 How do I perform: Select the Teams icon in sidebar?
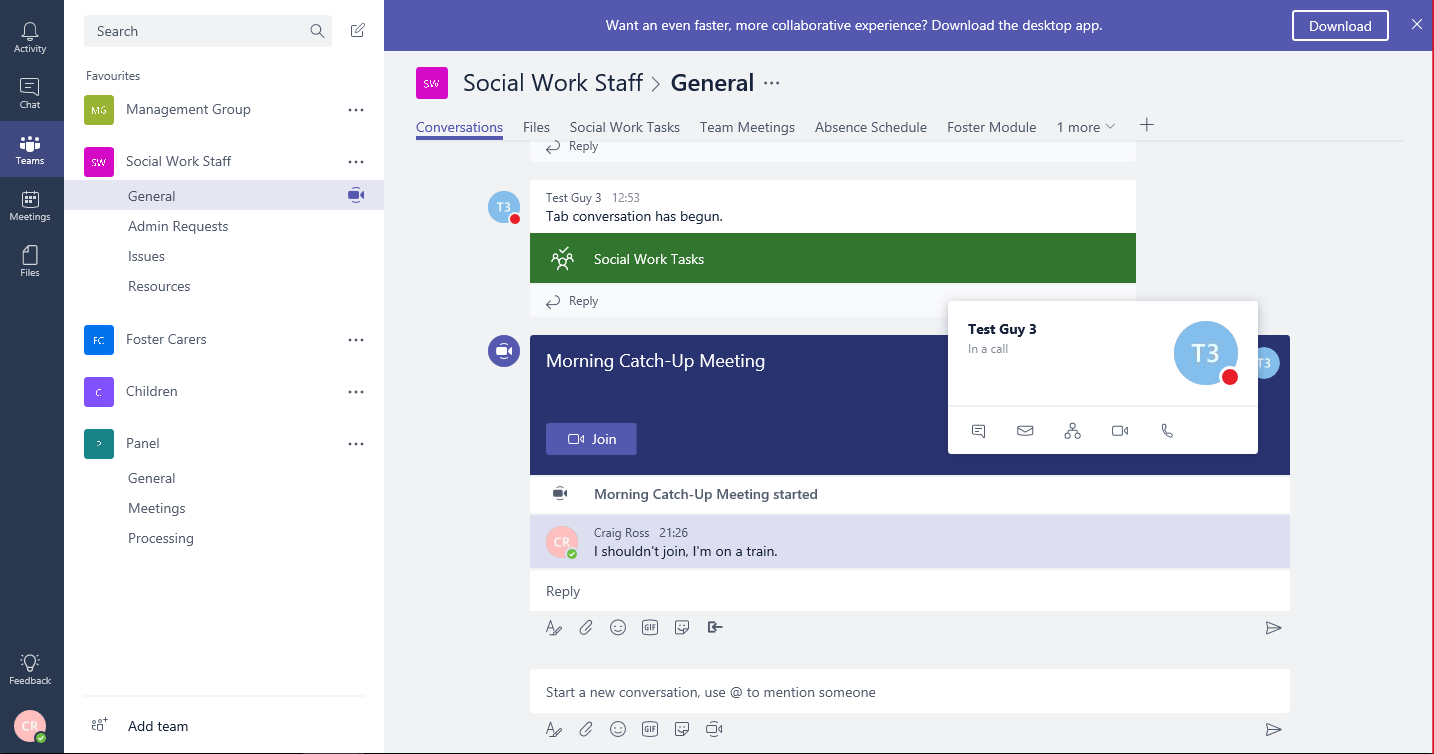click(x=30, y=150)
